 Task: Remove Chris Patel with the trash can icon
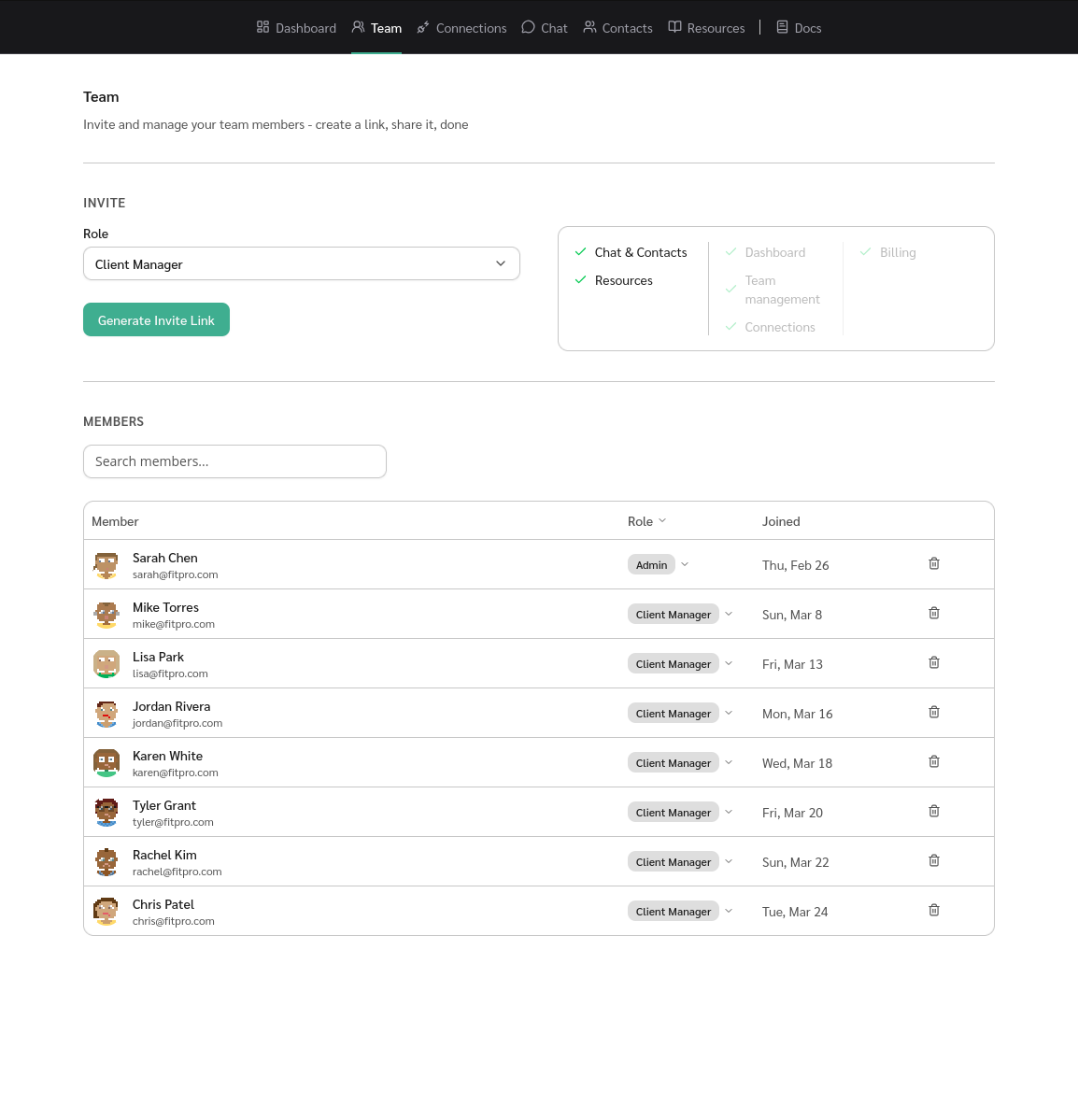(x=933, y=910)
